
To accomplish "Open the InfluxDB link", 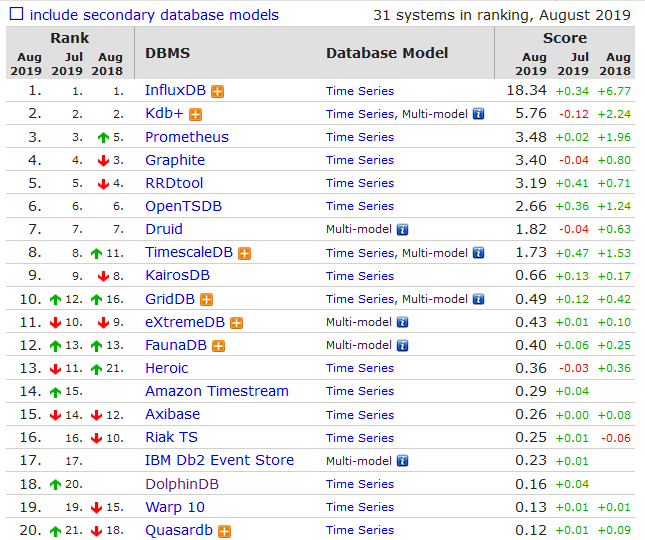I will (x=175, y=90).
